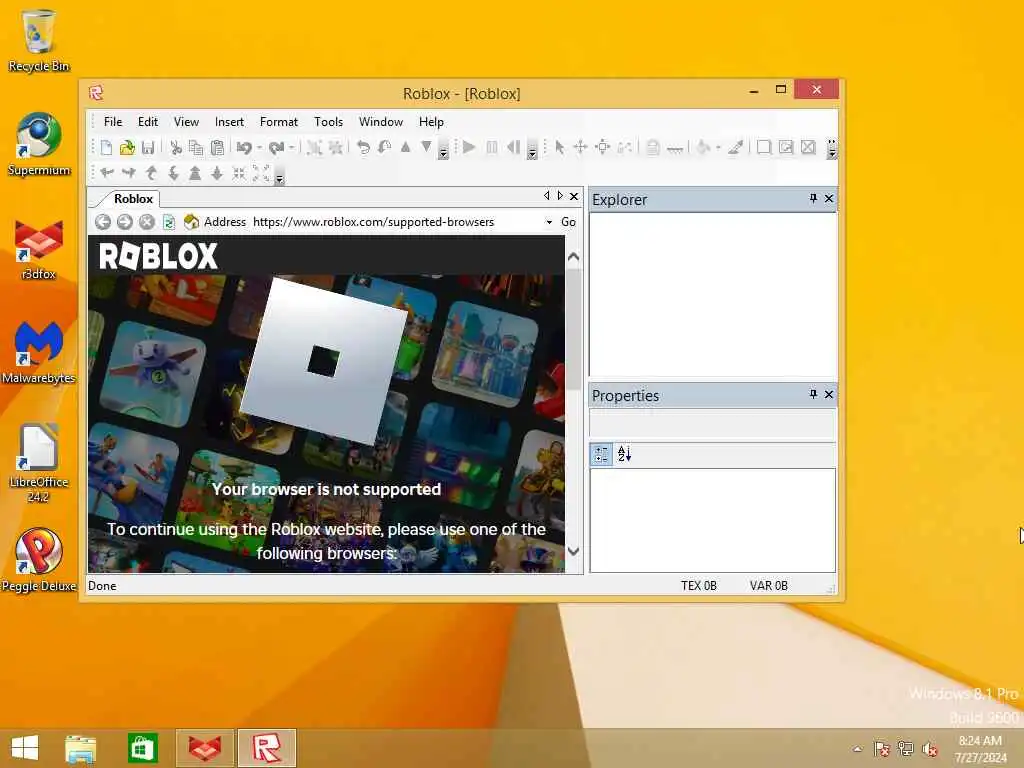1024x768 pixels.
Task: Click the New document toolbar icon
Action: pos(106,148)
